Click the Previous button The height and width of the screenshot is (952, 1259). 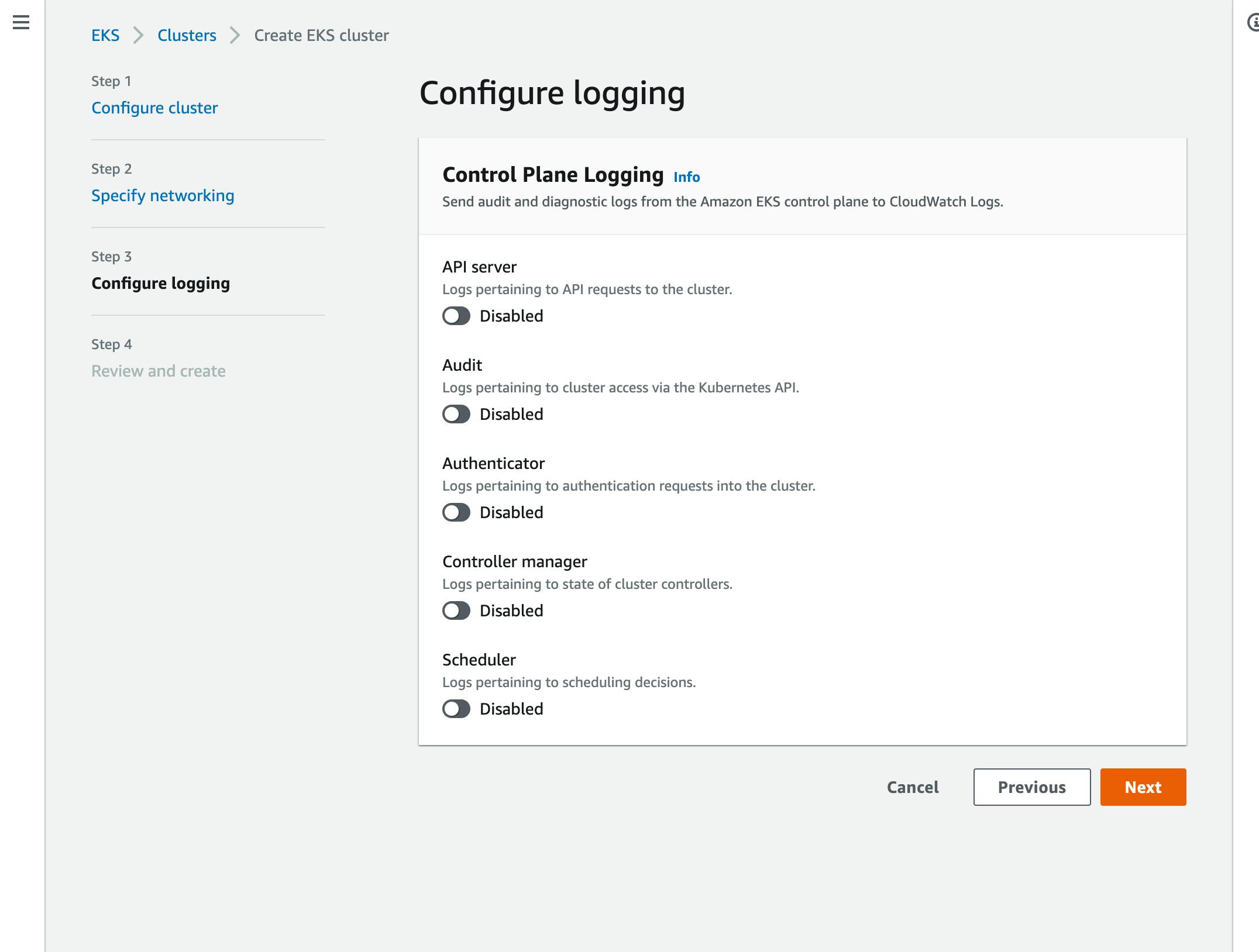click(1032, 787)
